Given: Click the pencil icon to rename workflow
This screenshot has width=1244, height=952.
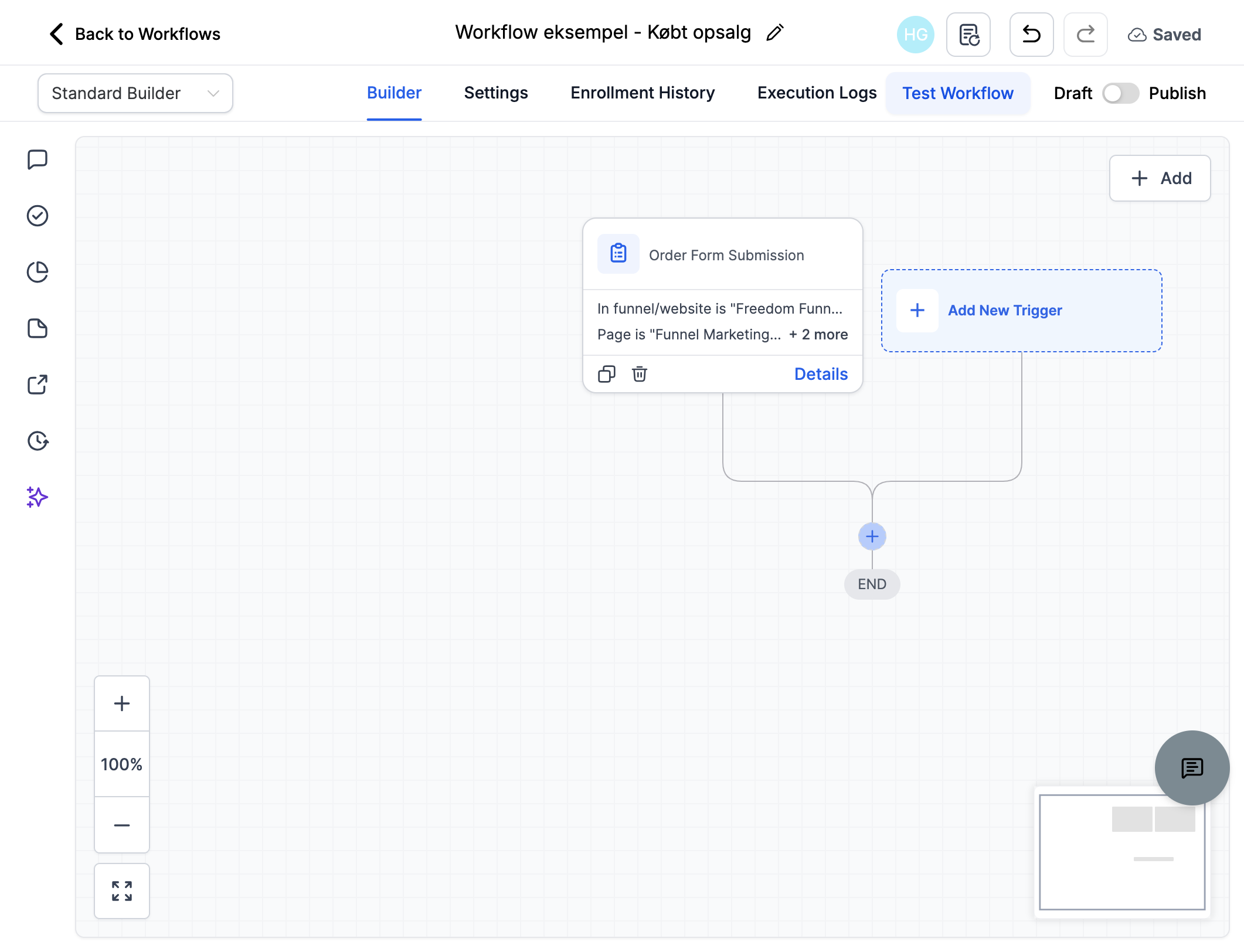Looking at the screenshot, I should (x=775, y=33).
